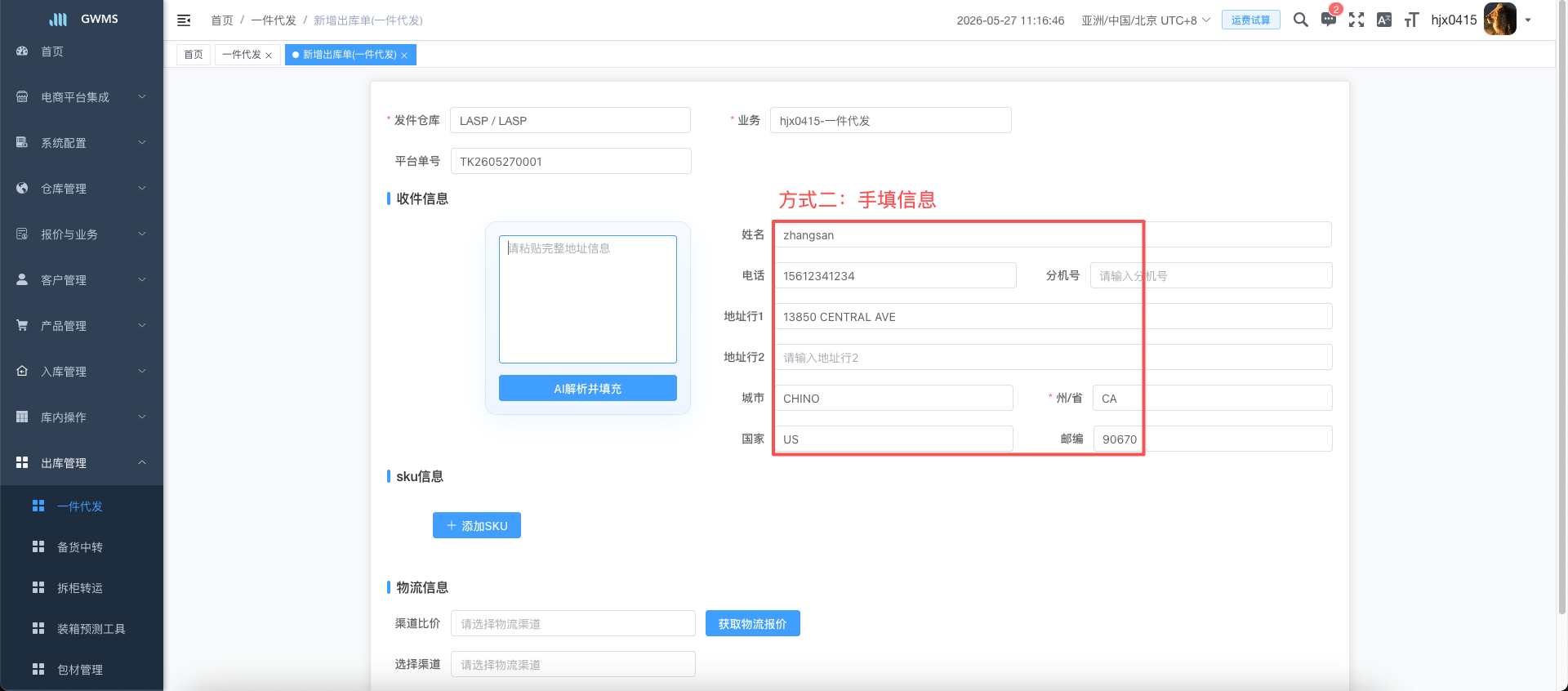Click the 出库管理 grid icon
This screenshot has width=1568, height=691.
click(22, 462)
